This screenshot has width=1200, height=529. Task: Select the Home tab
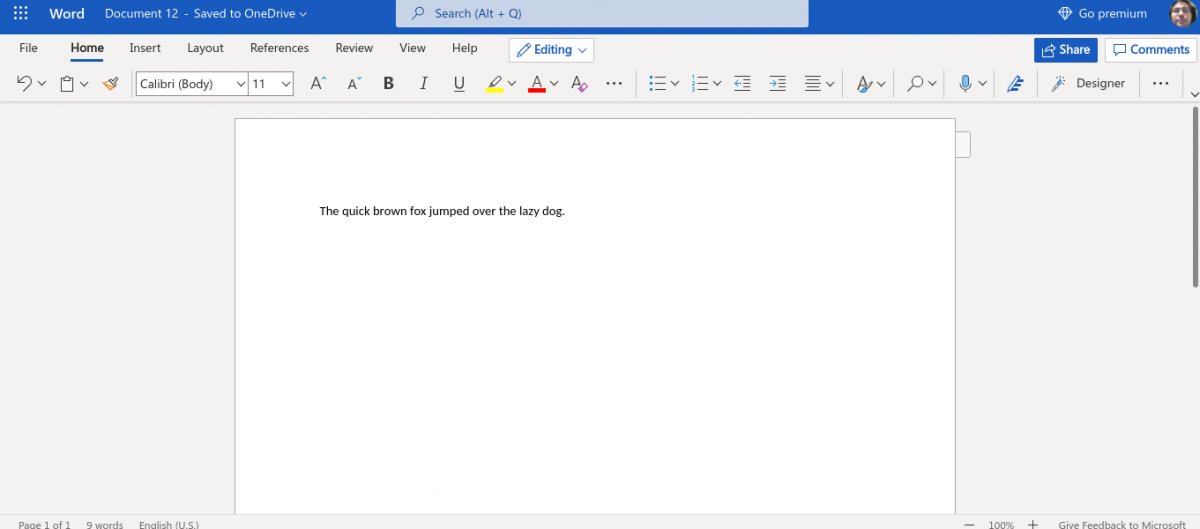point(87,48)
